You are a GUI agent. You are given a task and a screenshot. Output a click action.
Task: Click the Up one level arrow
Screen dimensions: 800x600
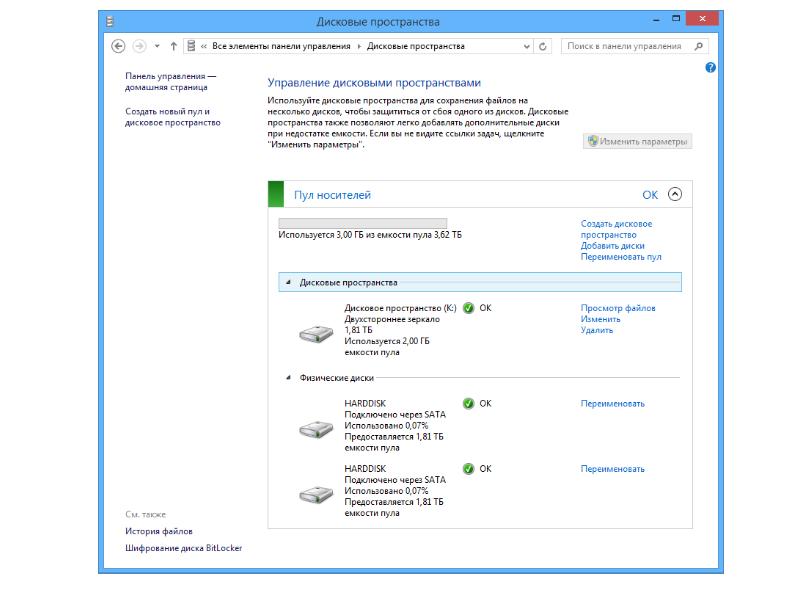(174, 46)
